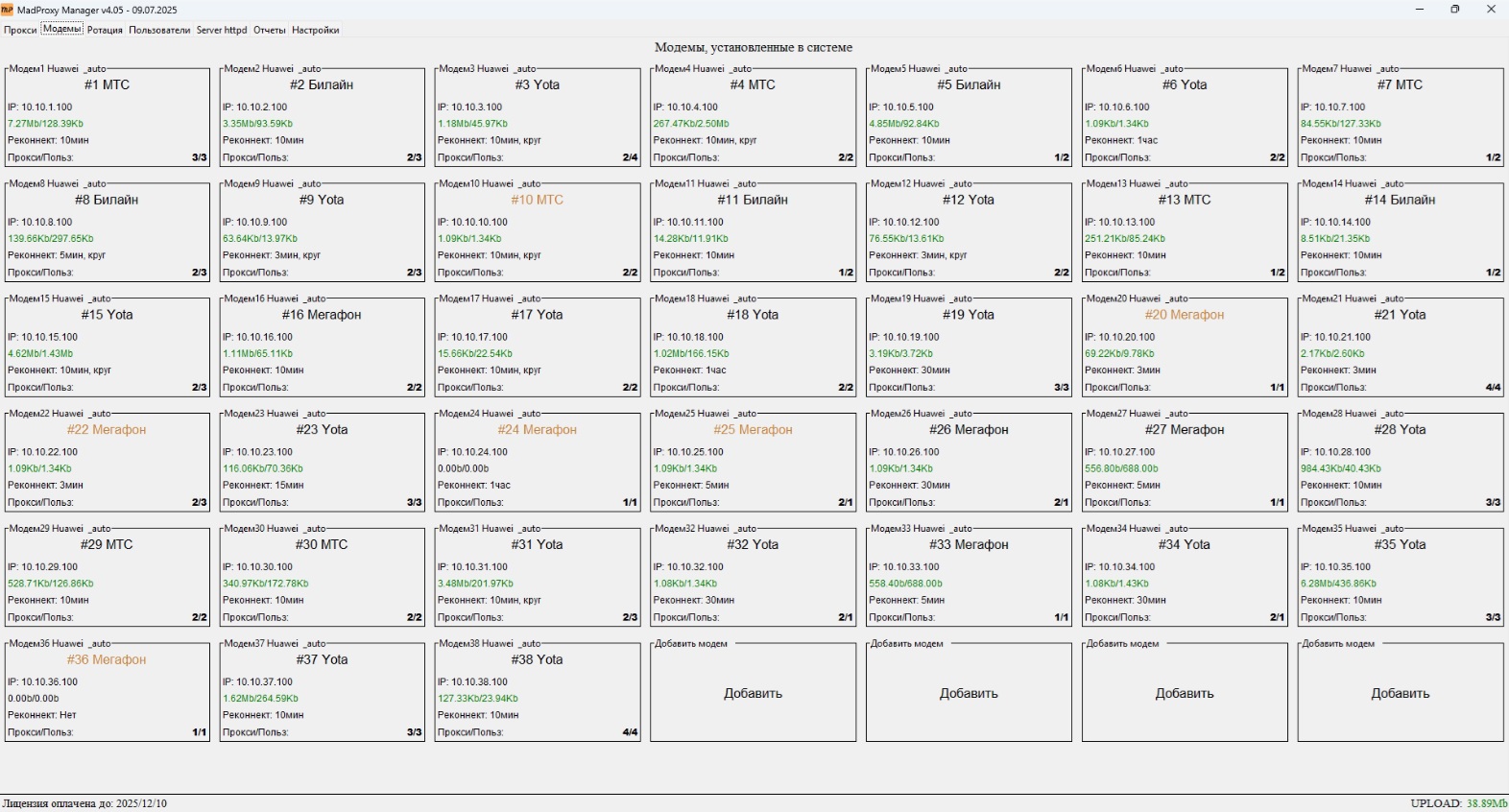Click the "2/4" proxy/user count in modem #3
The image size is (1509, 812).
tap(630, 157)
